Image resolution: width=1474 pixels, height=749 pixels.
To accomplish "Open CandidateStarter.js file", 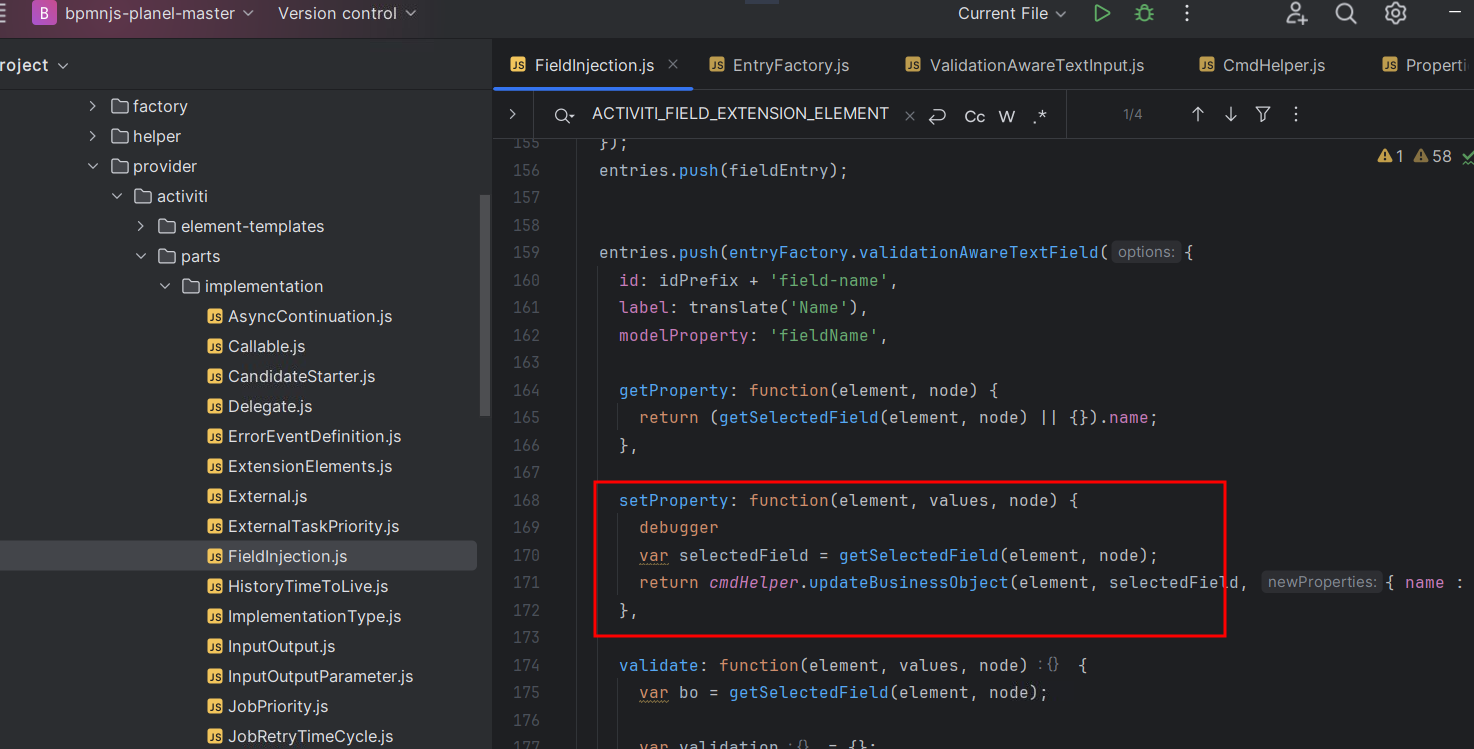I will coord(291,376).
